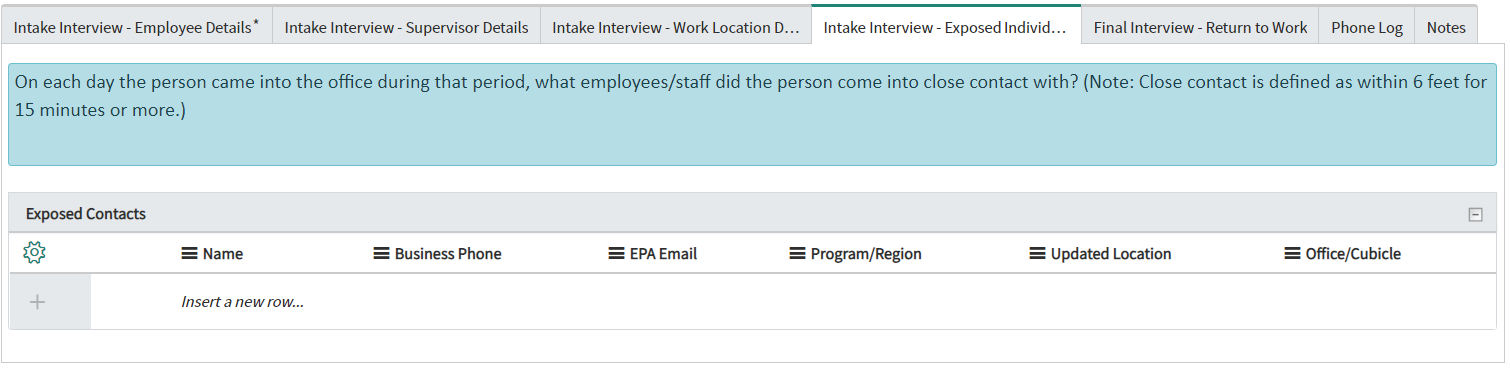Collapse the Exposed Contacts section

click(1475, 214)
